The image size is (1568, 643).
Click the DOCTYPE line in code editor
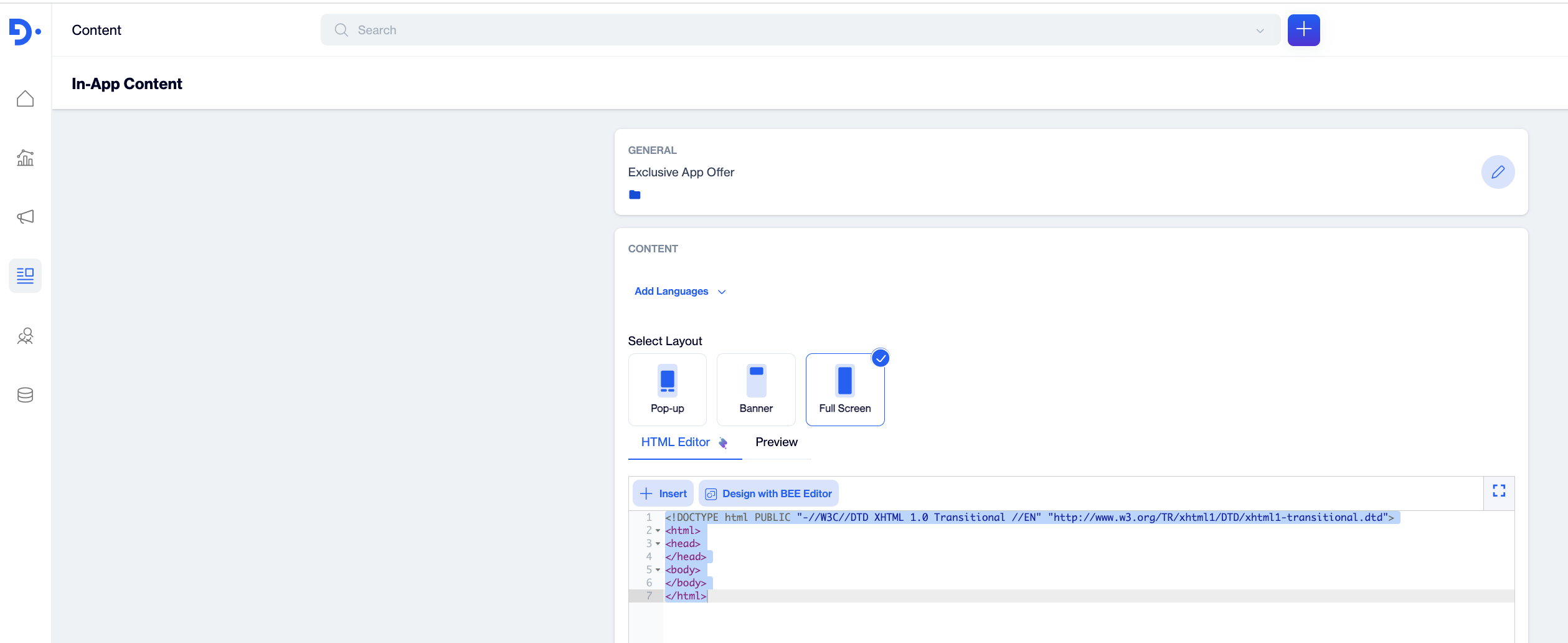[x=1031, y=518]
